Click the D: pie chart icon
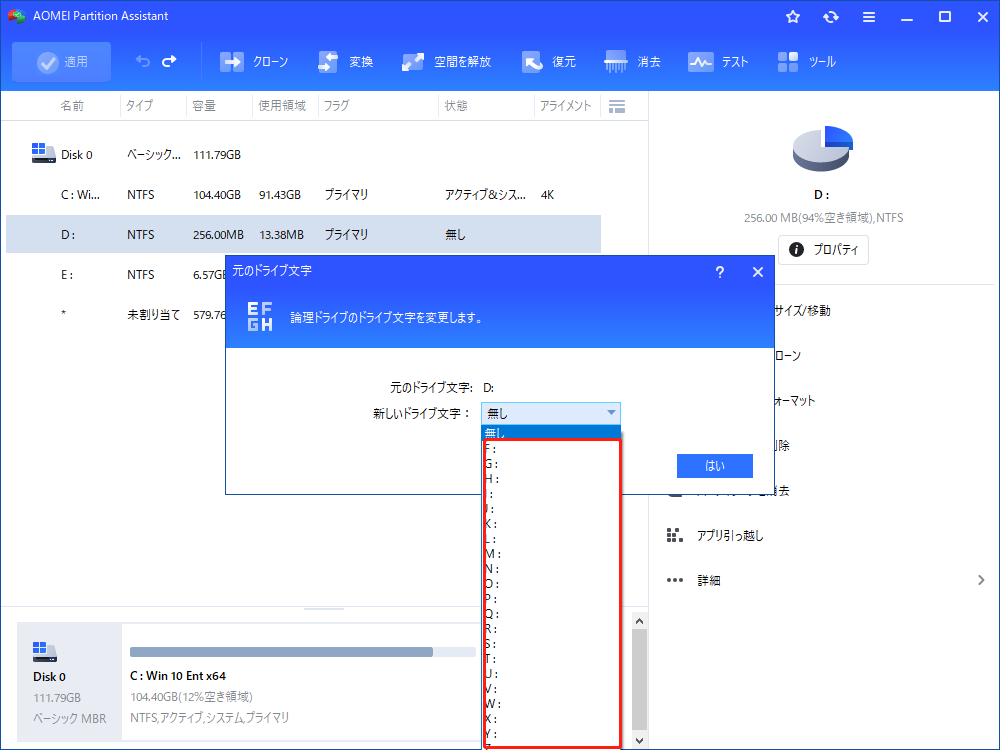 click(x=822, y=149)
